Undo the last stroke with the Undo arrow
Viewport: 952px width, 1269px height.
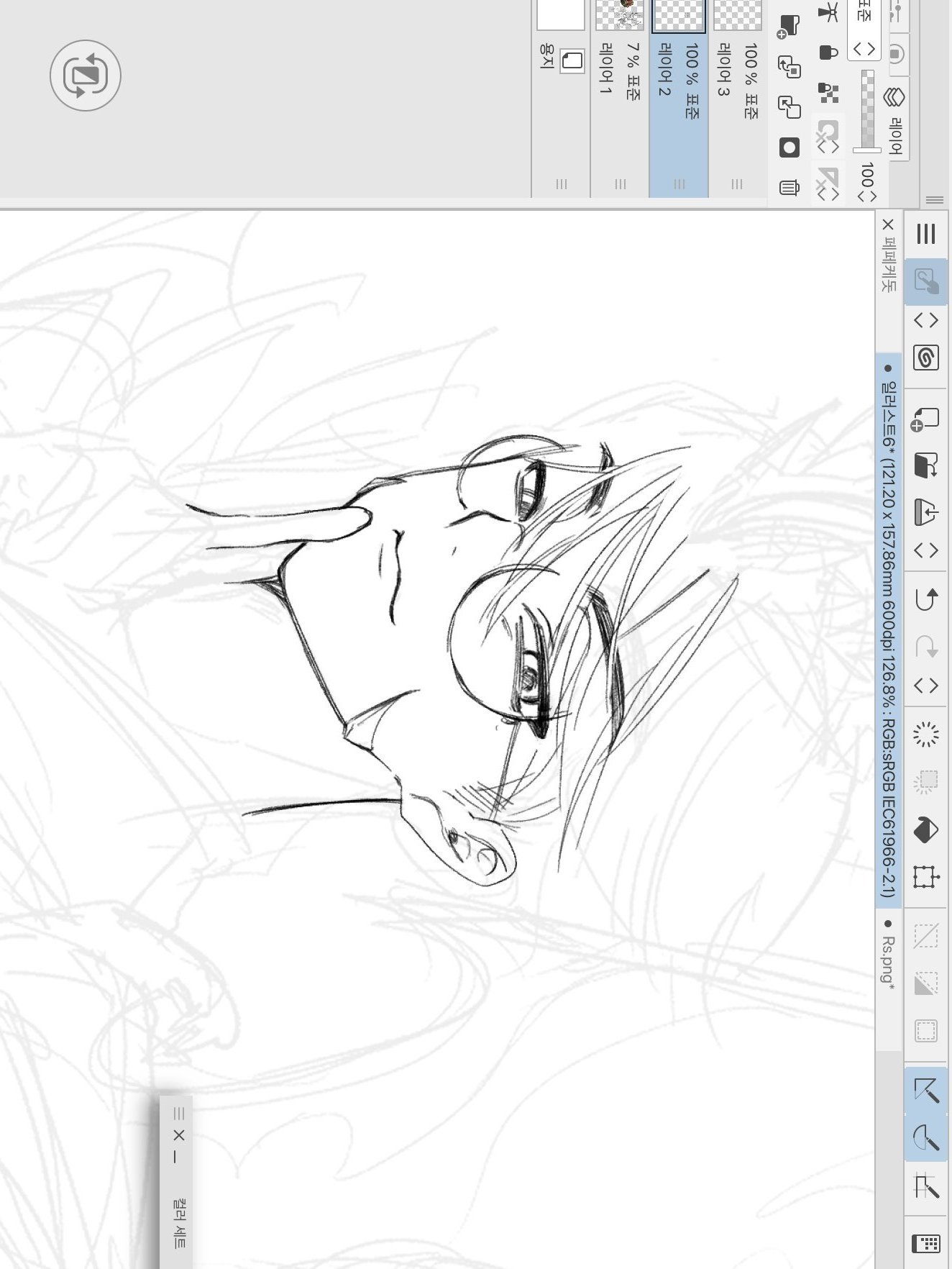[926, 599]
